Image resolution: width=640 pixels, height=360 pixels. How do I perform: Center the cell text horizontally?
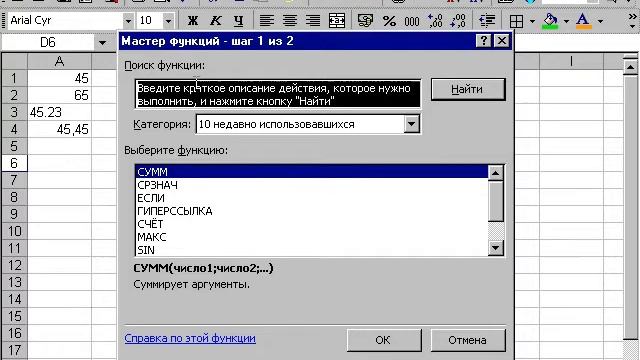[x=290, y=20]
